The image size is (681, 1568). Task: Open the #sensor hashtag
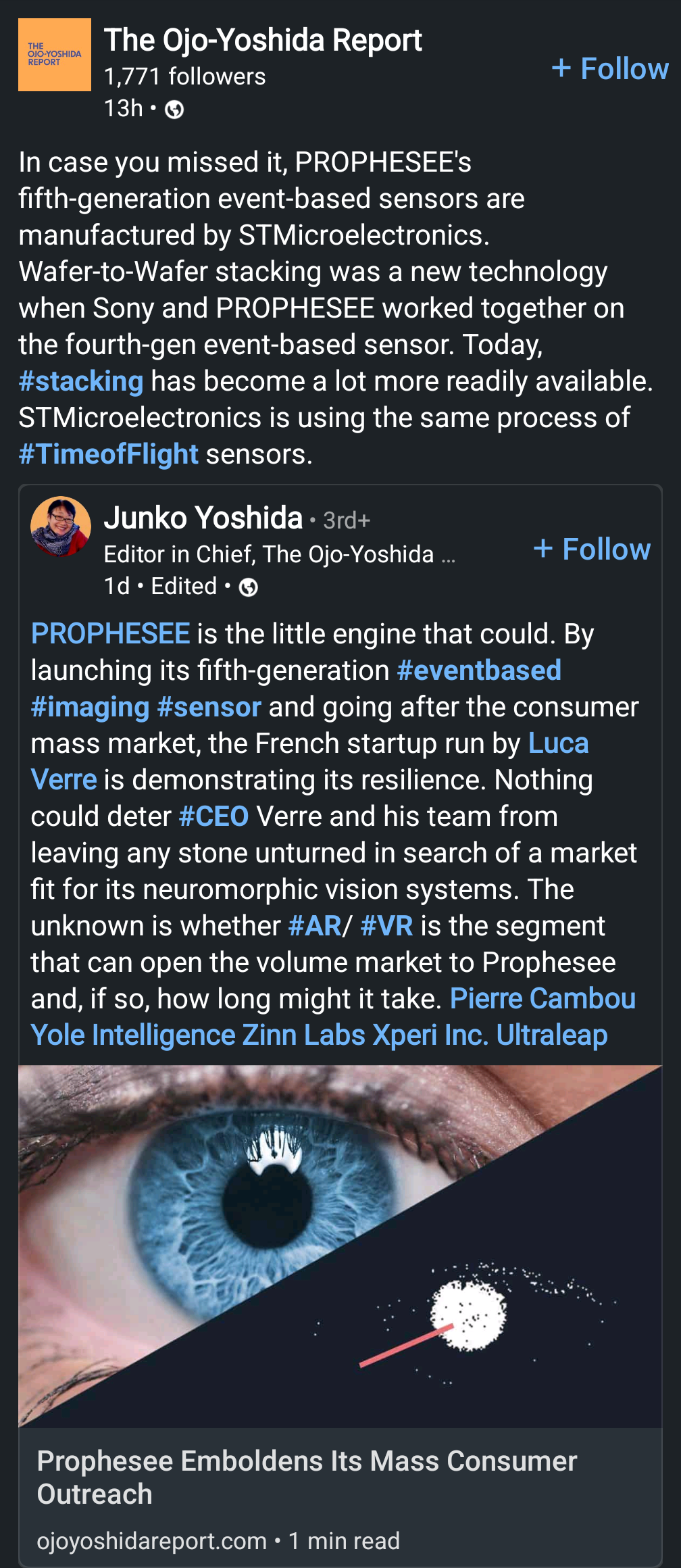(x=209, y=707)
